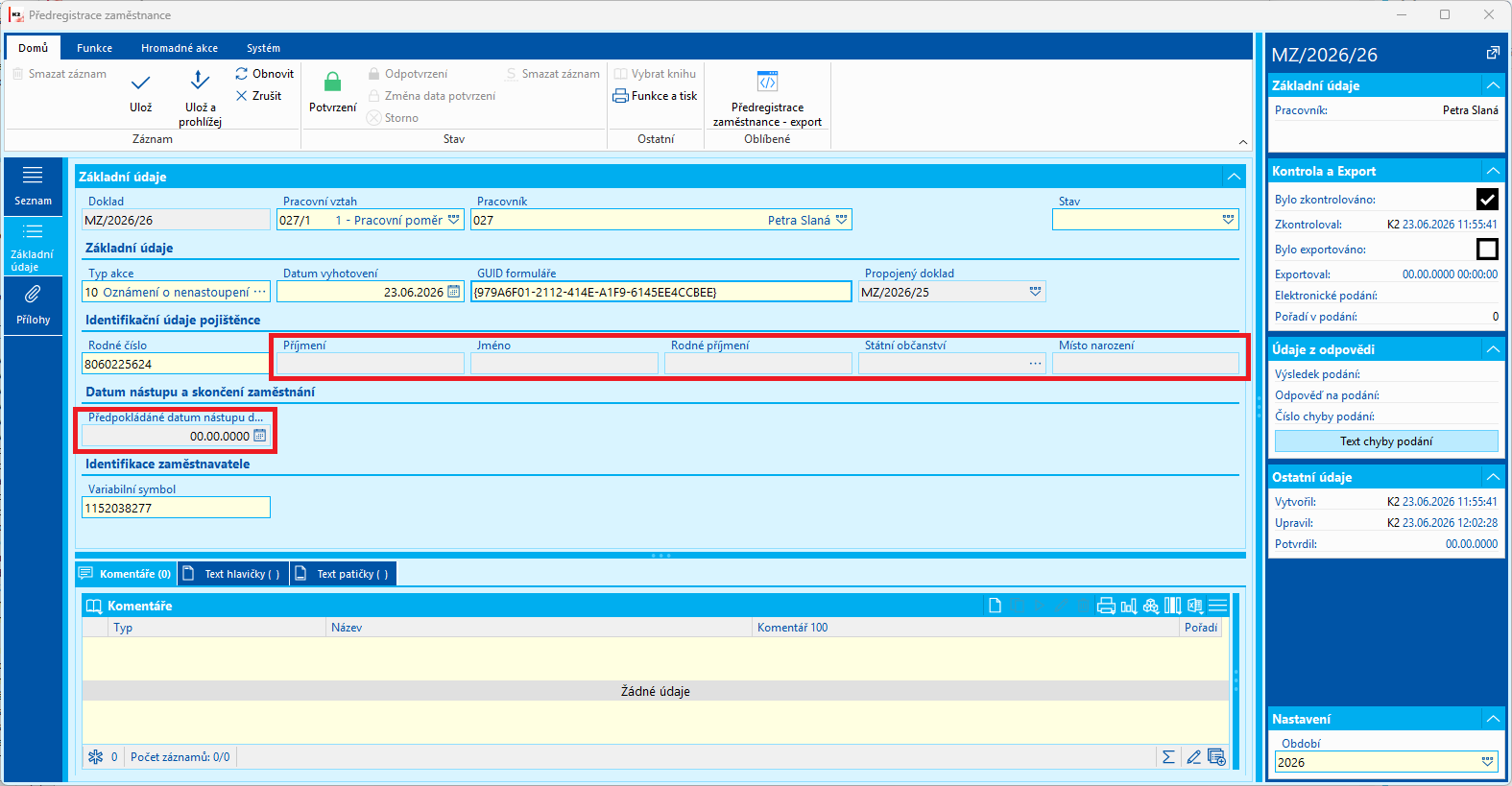Click Variabilní symbol input field
This screenshot has height=786, width=1512.
(176, 508)
